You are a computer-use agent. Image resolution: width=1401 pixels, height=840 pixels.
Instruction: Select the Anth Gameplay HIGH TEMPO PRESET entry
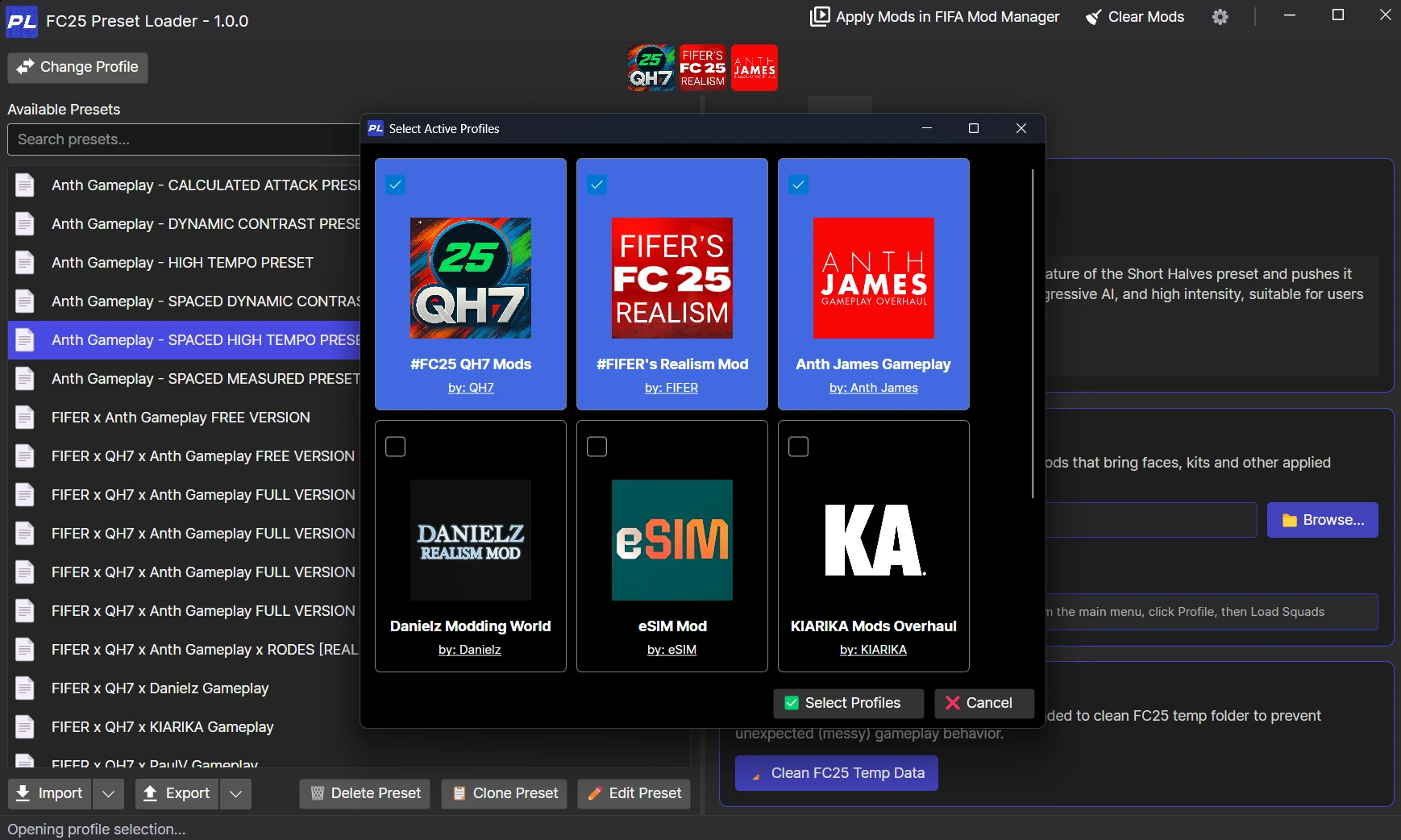182,262
